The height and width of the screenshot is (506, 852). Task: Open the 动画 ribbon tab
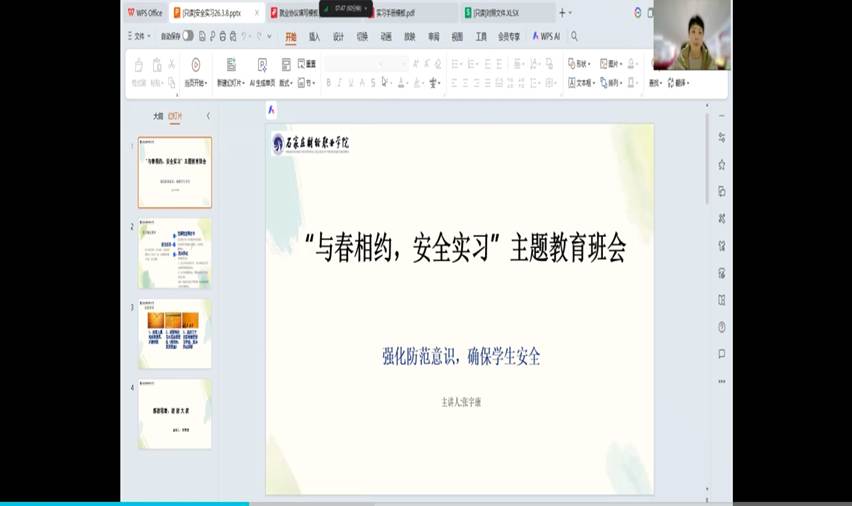tap(386, 36)
